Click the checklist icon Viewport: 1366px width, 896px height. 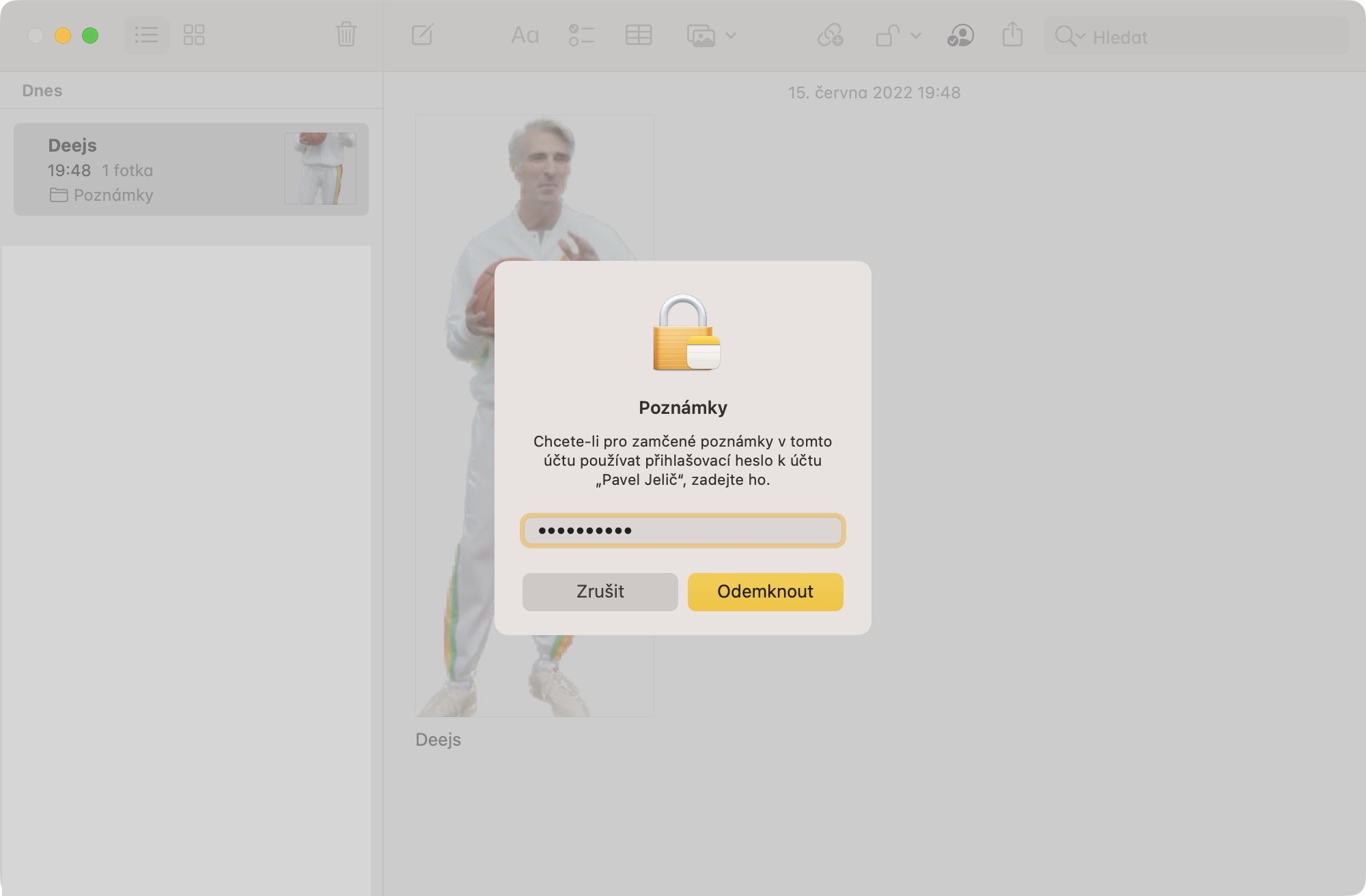click(x=581, y=35)
